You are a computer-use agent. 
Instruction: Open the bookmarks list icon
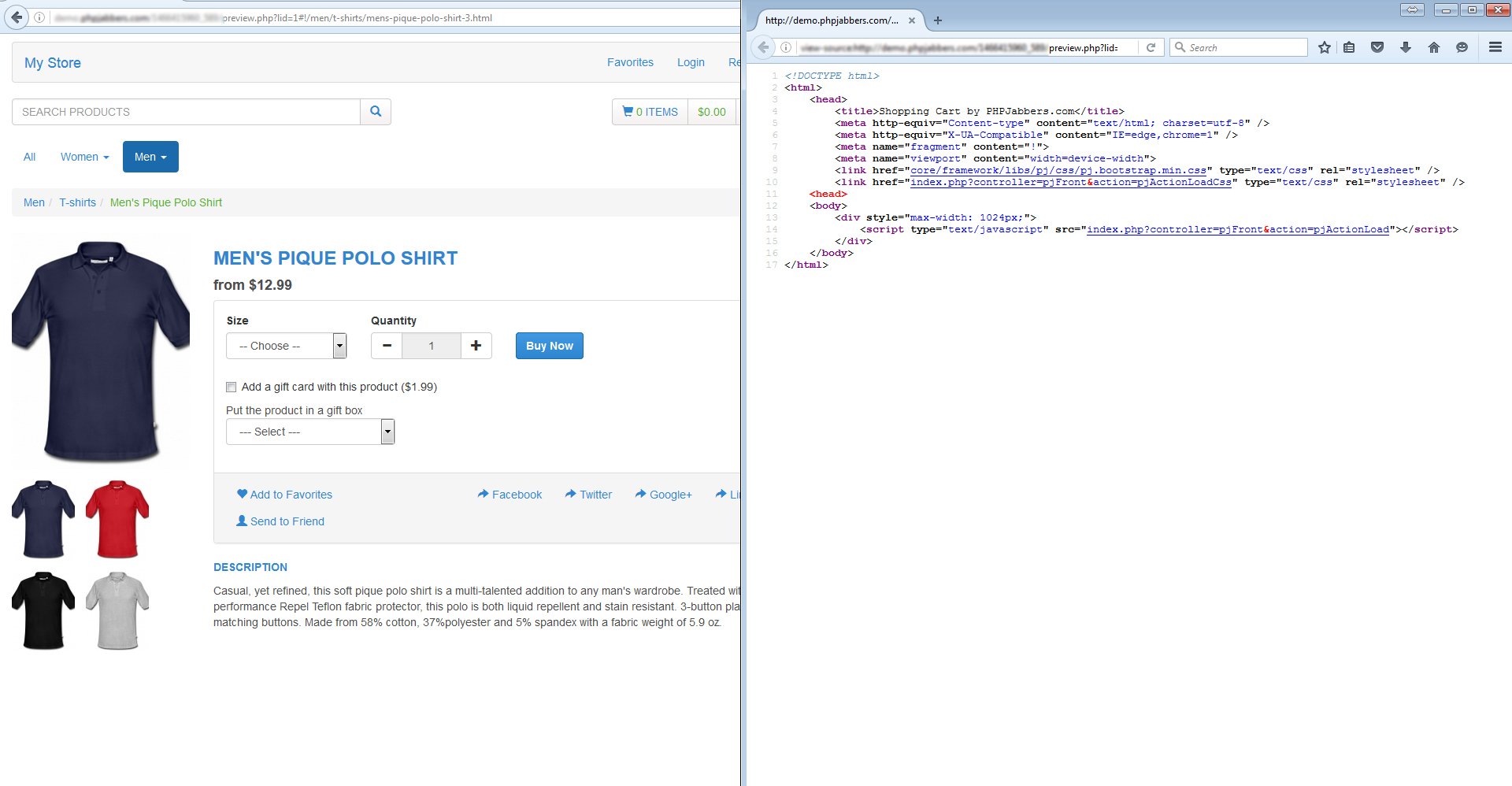pos(1349,47)
